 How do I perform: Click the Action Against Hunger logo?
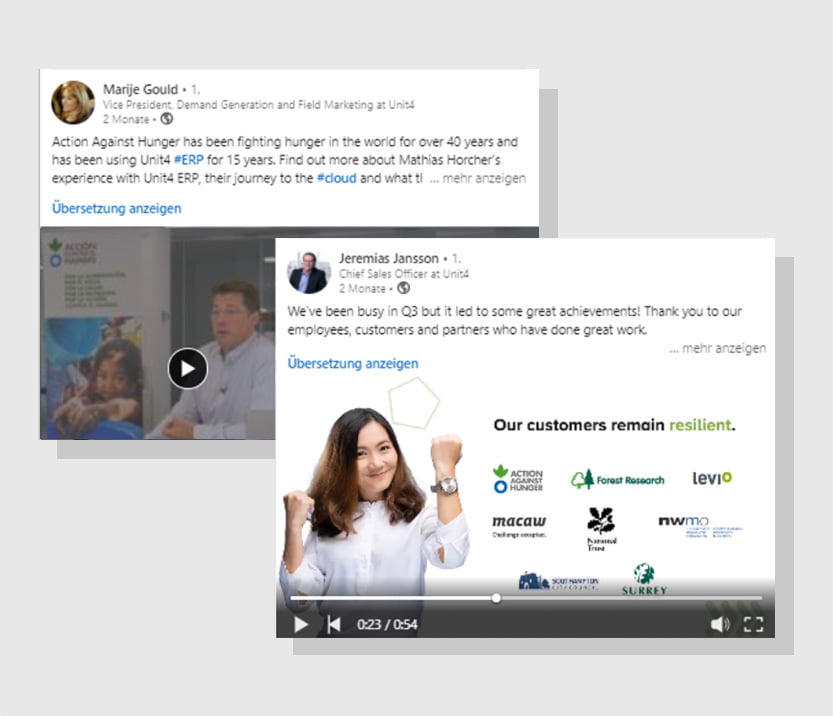click(x=518, y=479)
